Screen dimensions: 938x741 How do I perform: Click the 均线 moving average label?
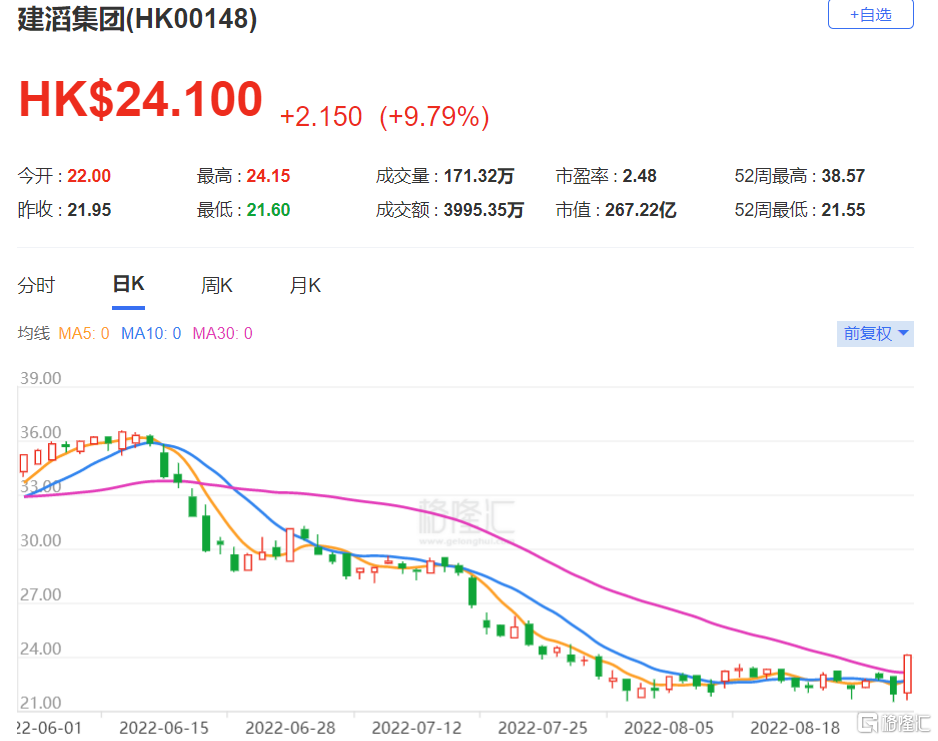(x=34, y=333)
